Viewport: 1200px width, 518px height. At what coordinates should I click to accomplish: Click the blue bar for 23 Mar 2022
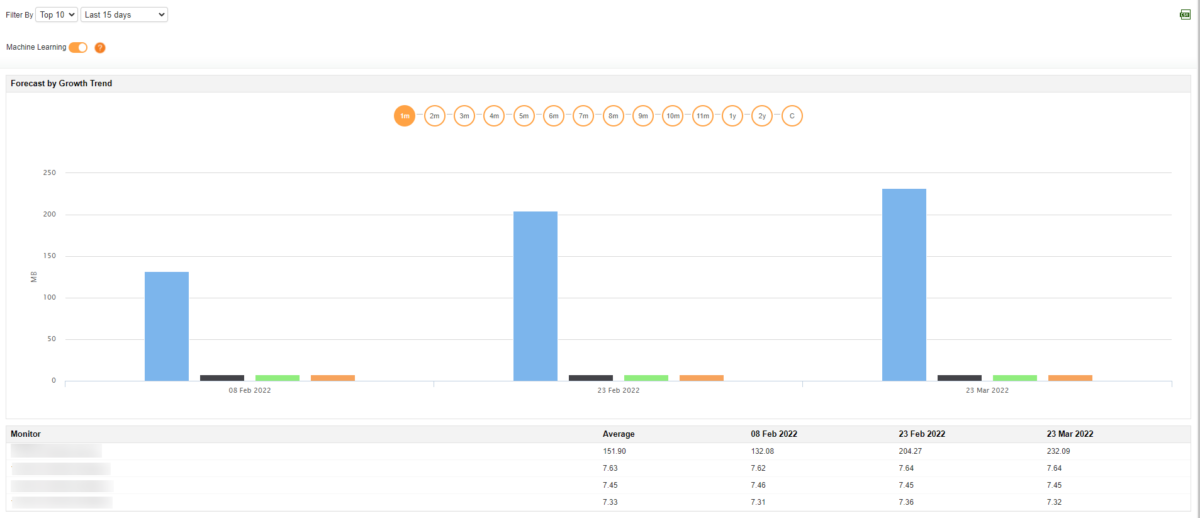pyautogui.click(x=904, y=285)
